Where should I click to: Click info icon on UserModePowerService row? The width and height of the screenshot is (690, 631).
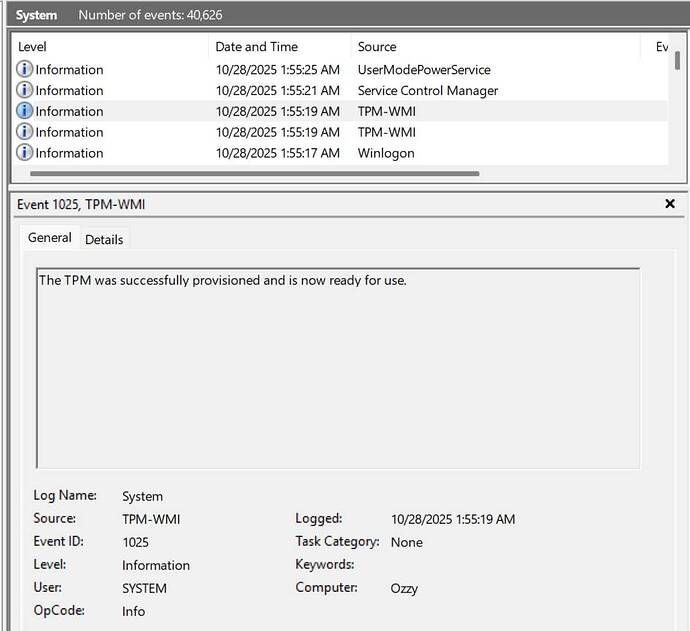pos(25,70)
